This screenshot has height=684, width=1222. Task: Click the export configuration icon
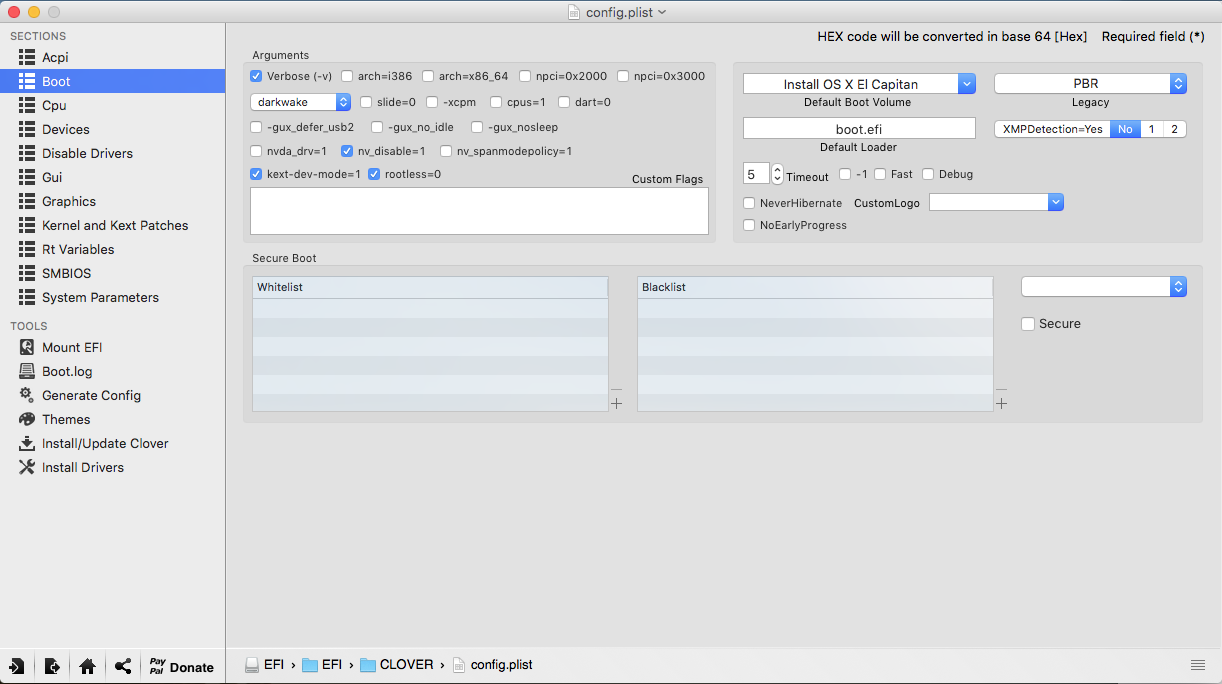52,666
